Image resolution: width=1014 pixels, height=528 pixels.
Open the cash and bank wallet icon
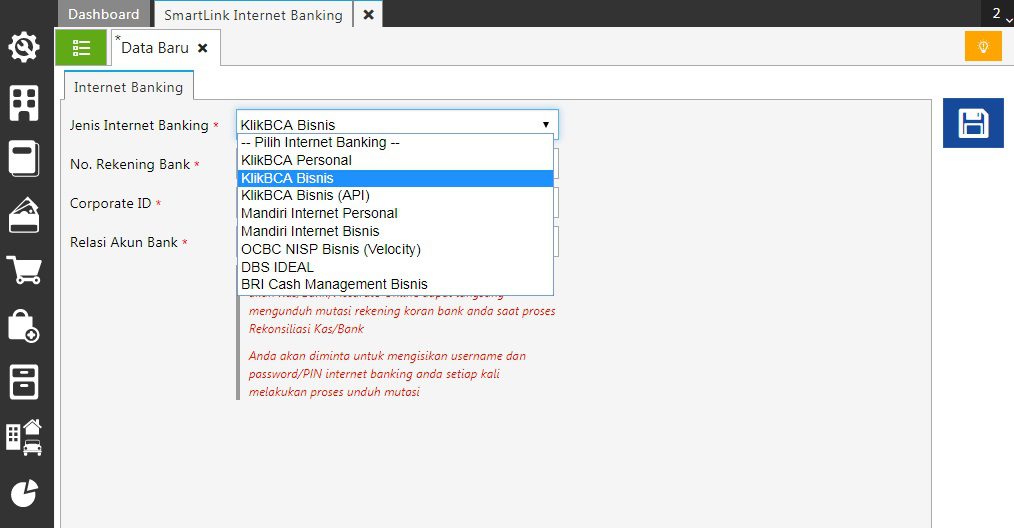point(24,215)
